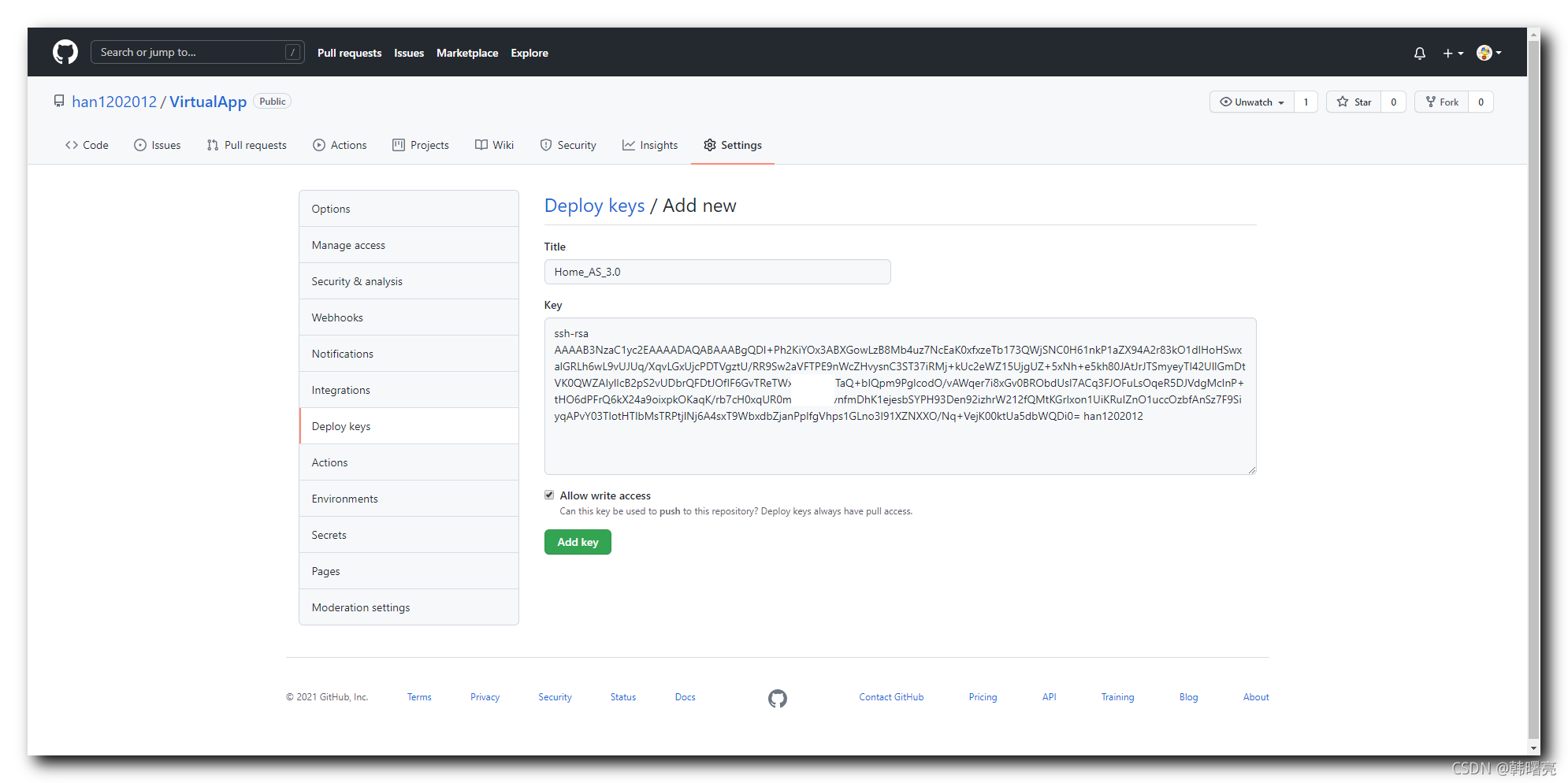Click the GitHub Octocat logo in header
The image size is (1568, 783).
click(x=65, y=53)
